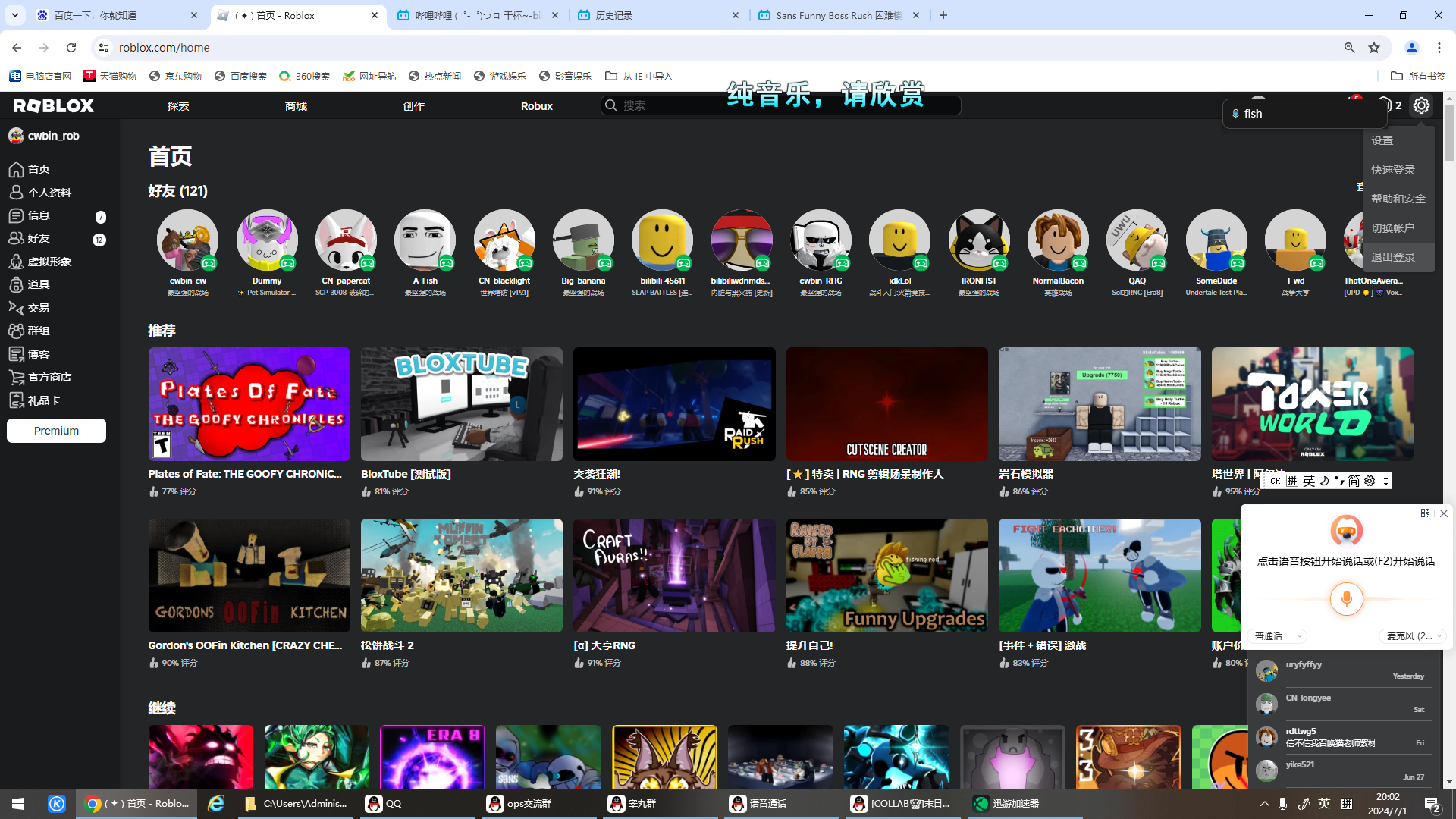Toggle 拼 input method on the IME bar
Image resolution: width=1456 pixels, height=819 pixels.
[1293, 481]
